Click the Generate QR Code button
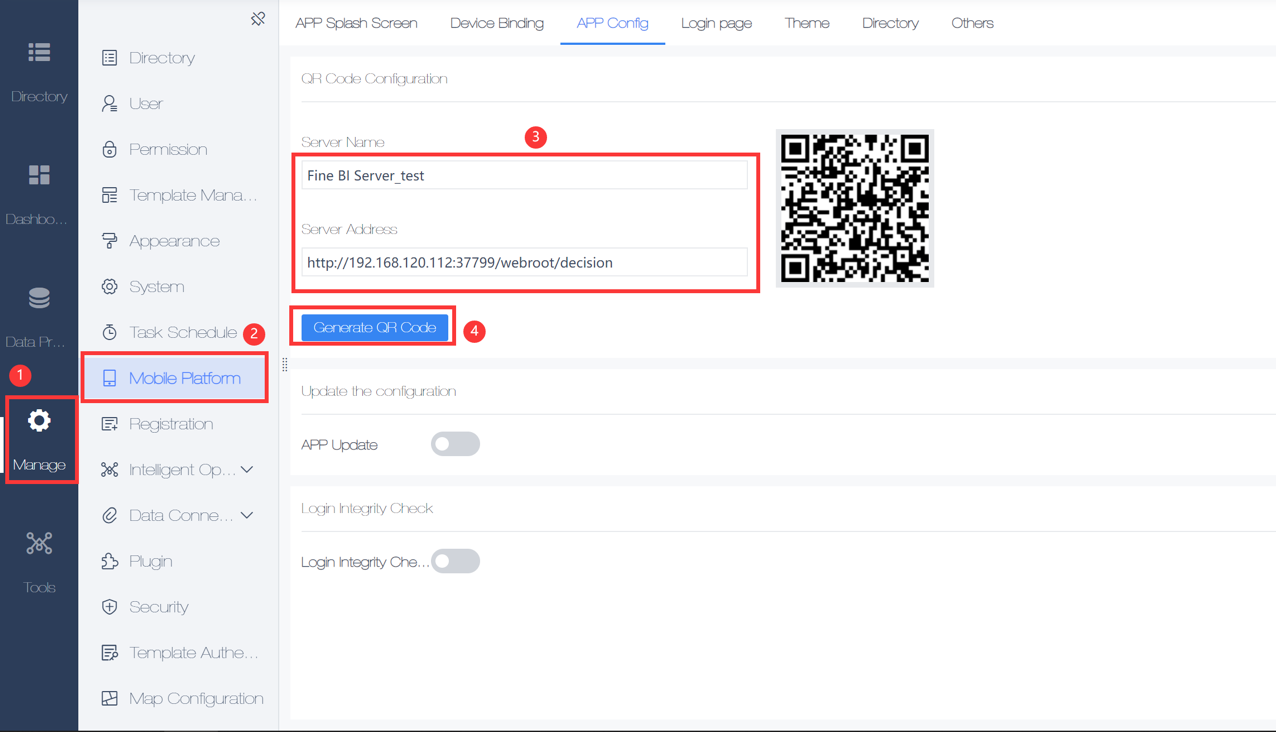Screen dimensions: 1276x732 [375, 327]
